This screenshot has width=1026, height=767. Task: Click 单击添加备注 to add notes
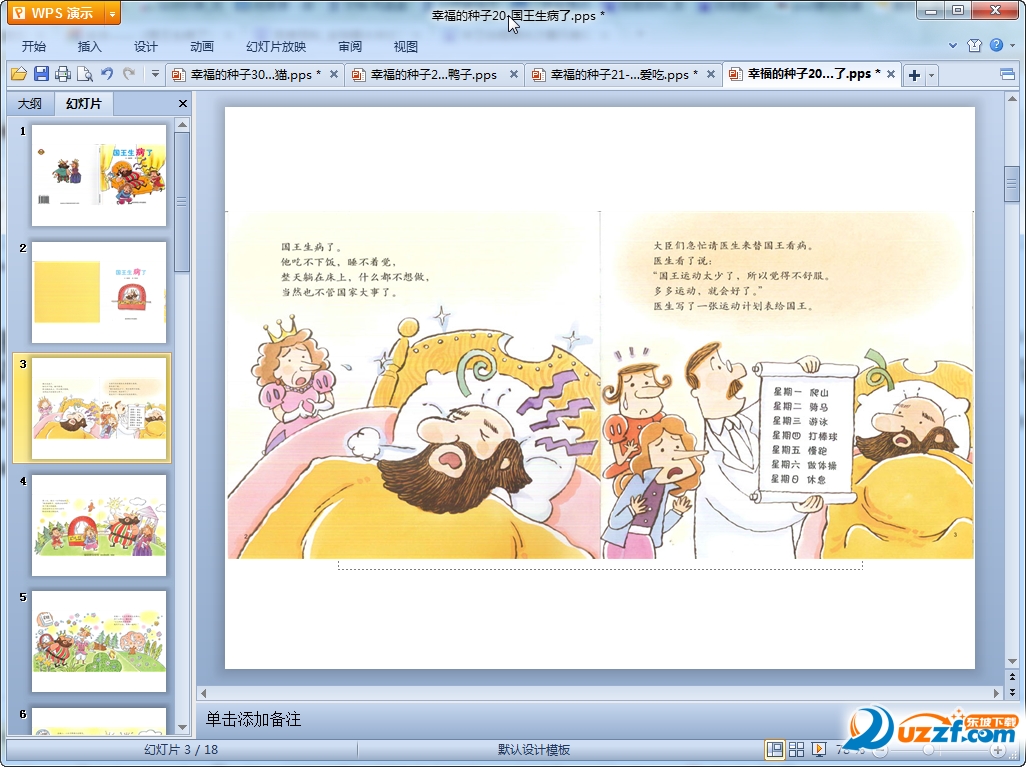(253, 719)
